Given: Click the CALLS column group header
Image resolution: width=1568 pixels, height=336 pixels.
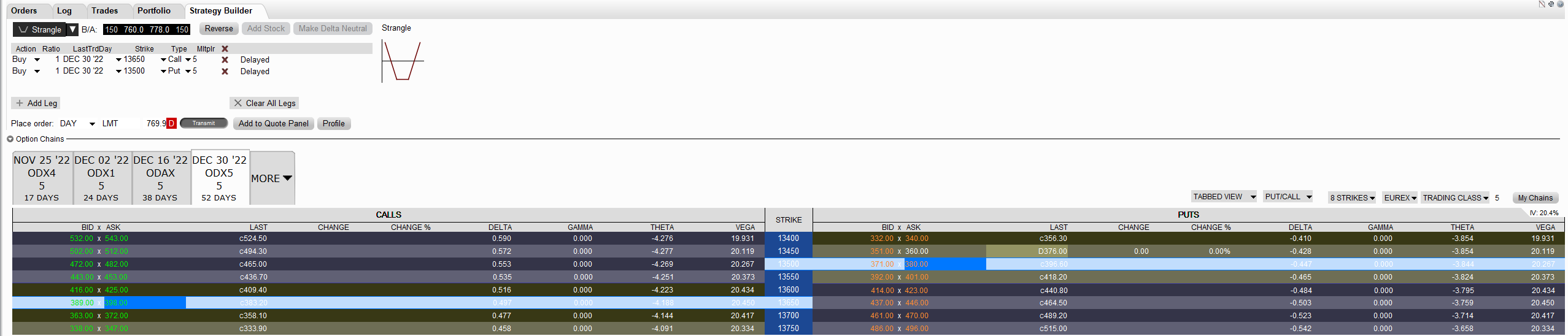Looking at the screenshot, I should pyautogui.click(x=388, y=215).
